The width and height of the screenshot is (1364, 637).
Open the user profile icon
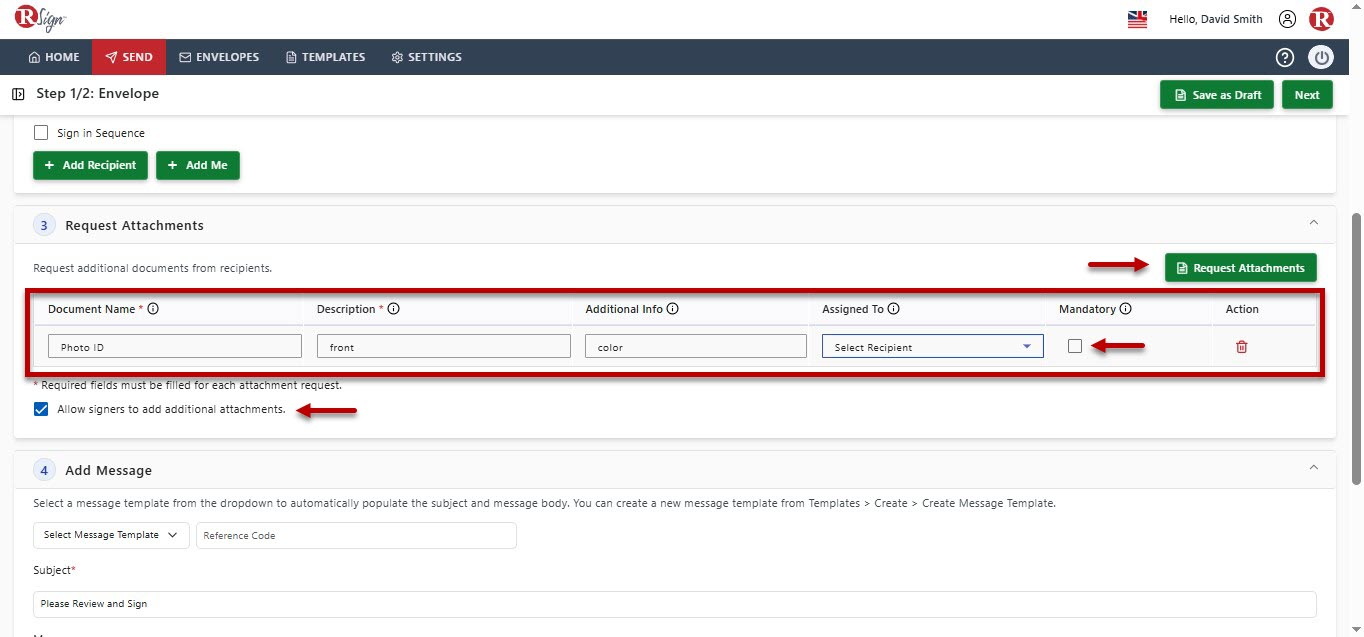click(x=1288, y=19)
